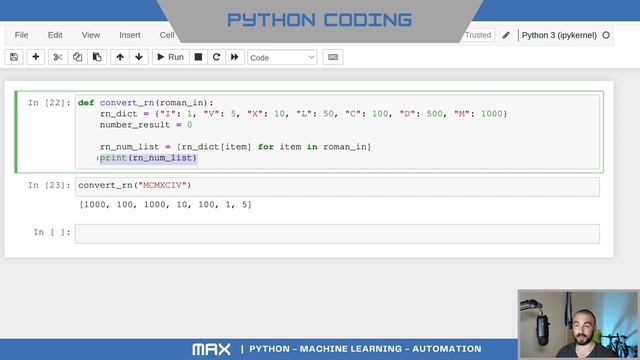
Task: Click the In [22] prompt label
Action: (x=49, y=103)
